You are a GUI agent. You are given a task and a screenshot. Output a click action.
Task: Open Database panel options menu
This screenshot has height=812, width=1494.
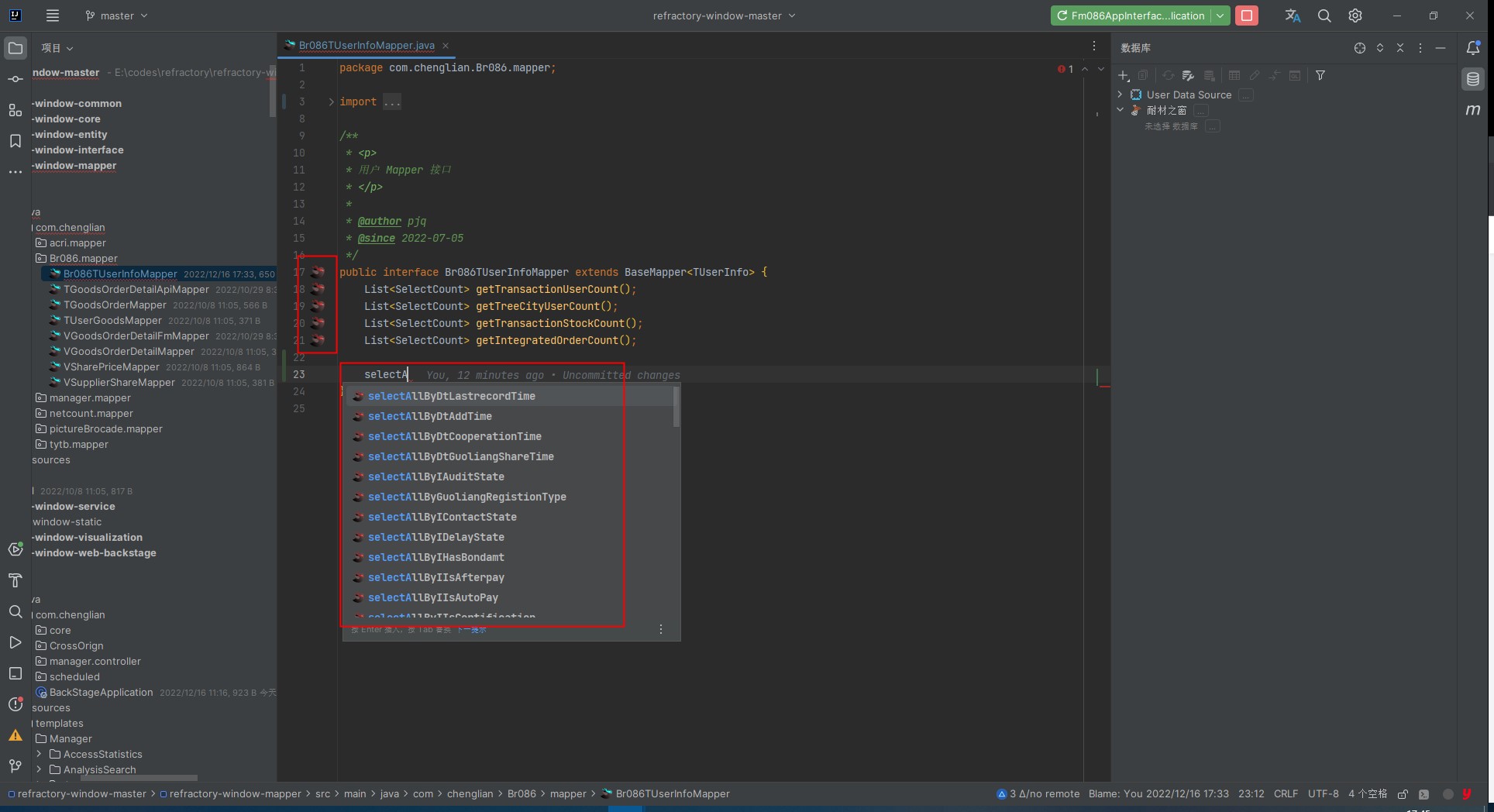point(1420,48)
